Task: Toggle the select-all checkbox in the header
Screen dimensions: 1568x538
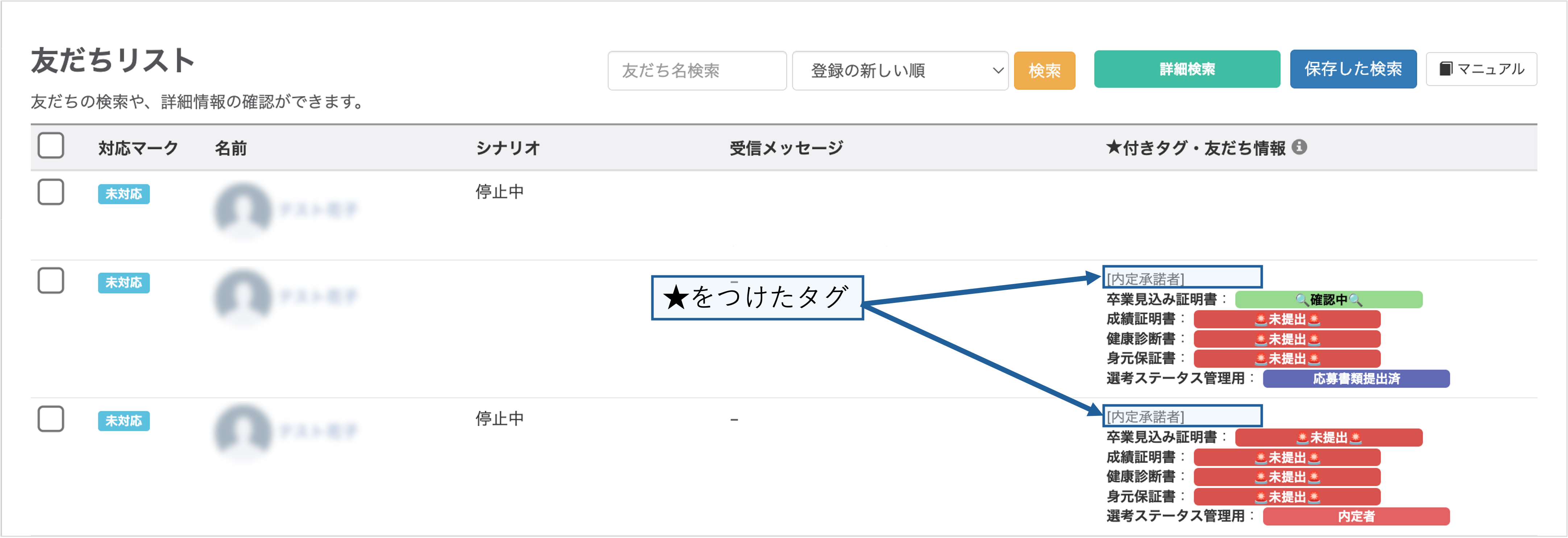Action: coord(51,146)
